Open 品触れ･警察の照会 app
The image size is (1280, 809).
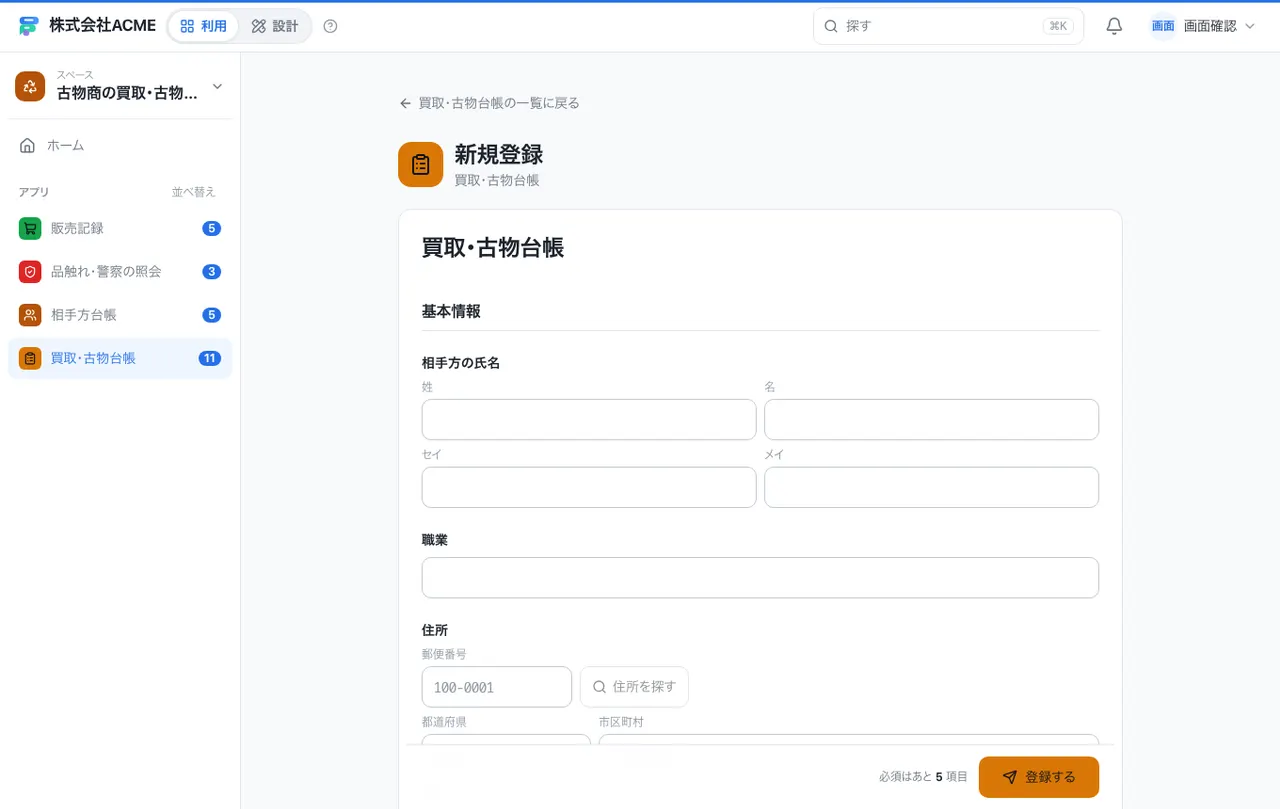(120, 271)
